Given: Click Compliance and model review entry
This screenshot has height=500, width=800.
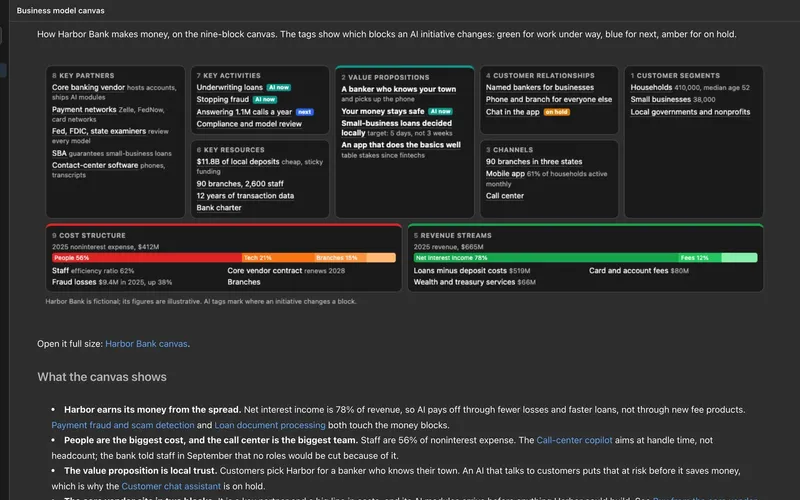Looking at the screenshot, I should click(249, 124).
